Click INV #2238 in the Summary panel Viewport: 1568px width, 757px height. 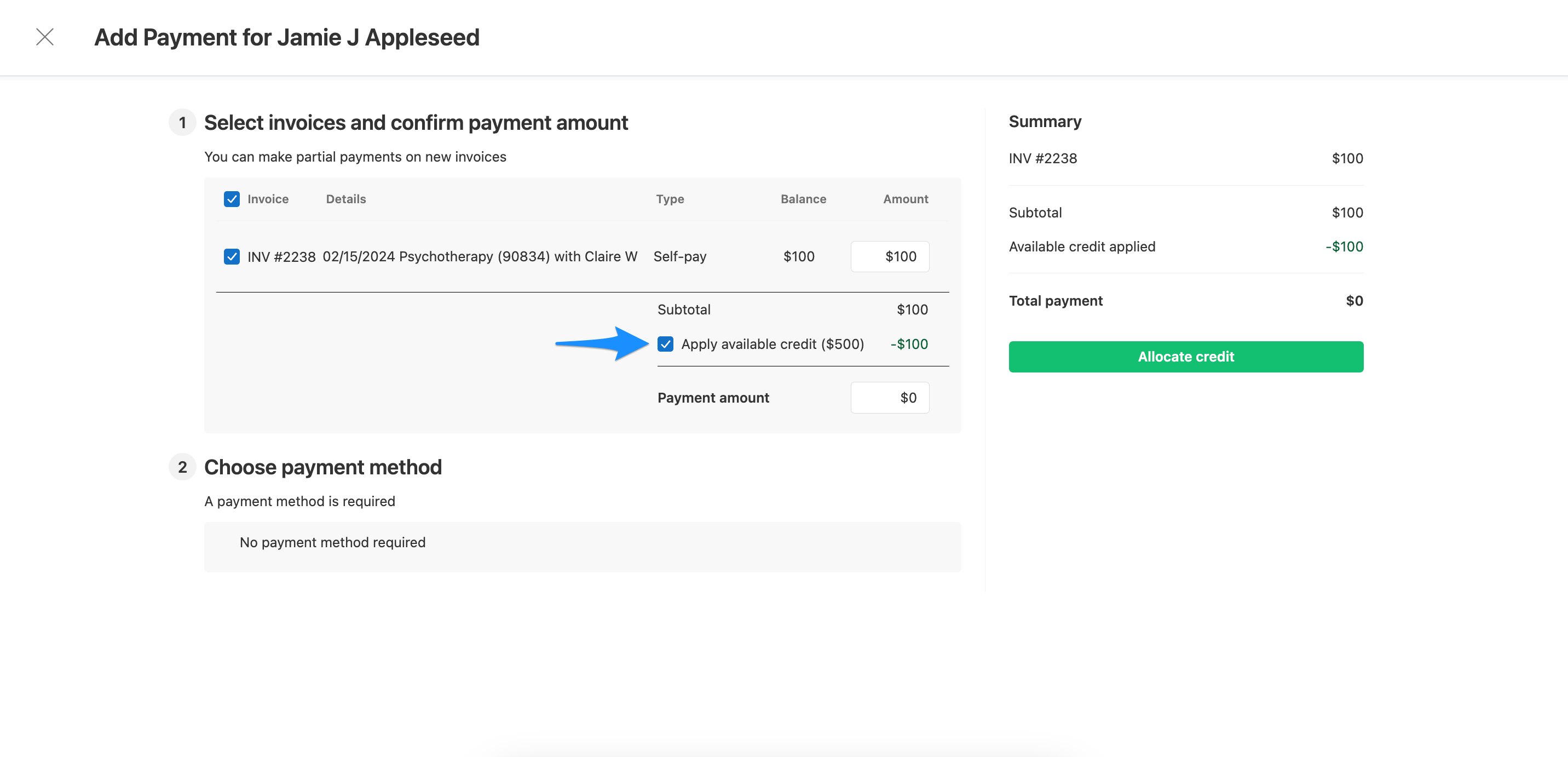coord(1042,158)
